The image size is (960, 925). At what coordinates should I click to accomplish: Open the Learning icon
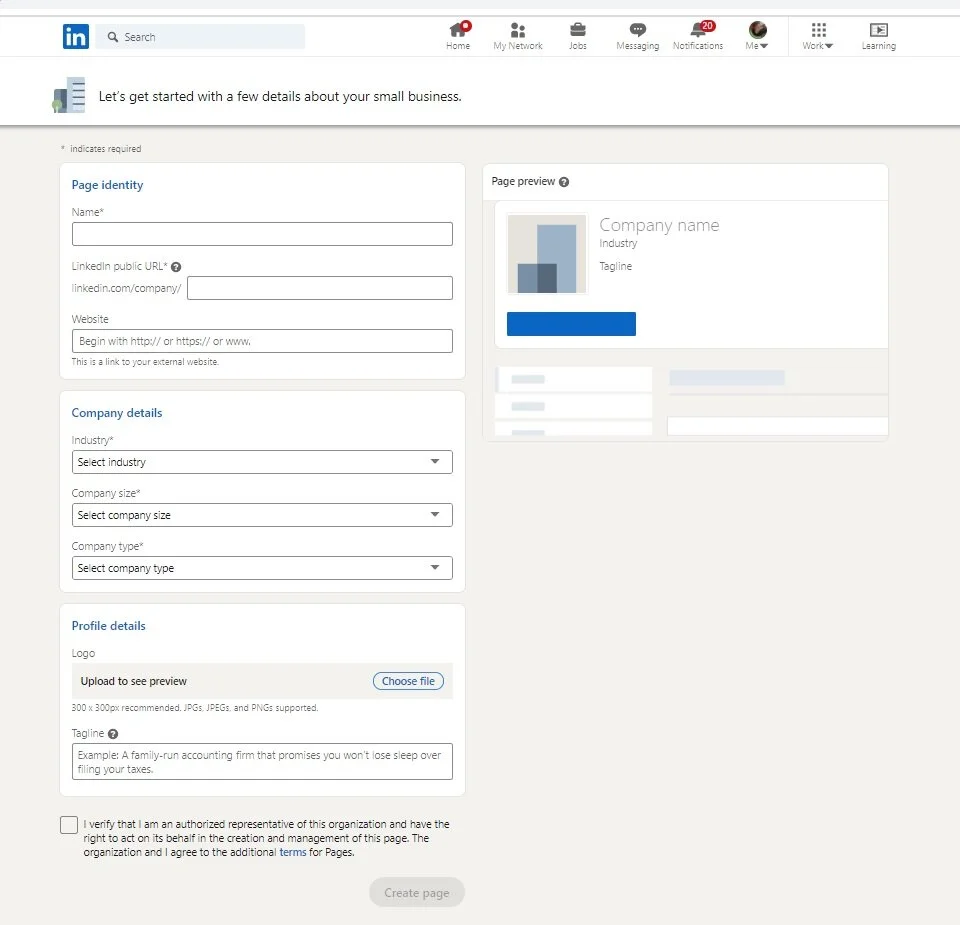pyautogui.click(x=879, y=30)
